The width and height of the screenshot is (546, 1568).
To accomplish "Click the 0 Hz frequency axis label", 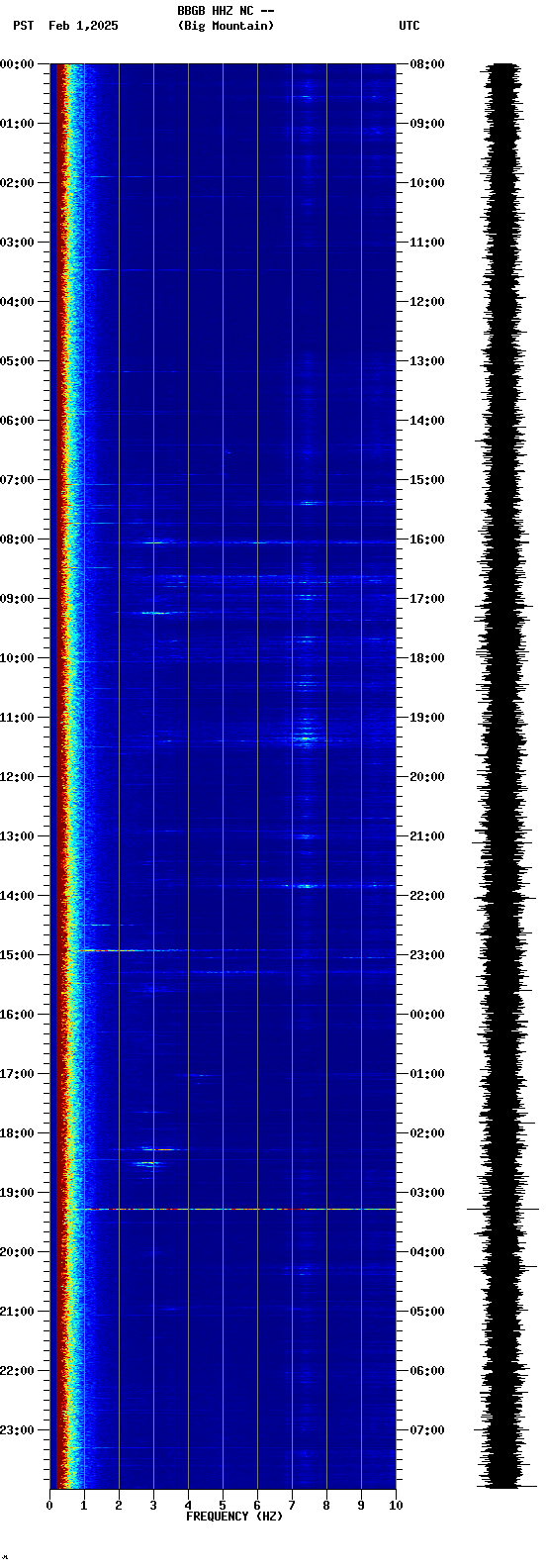I will click(49, 1506).
